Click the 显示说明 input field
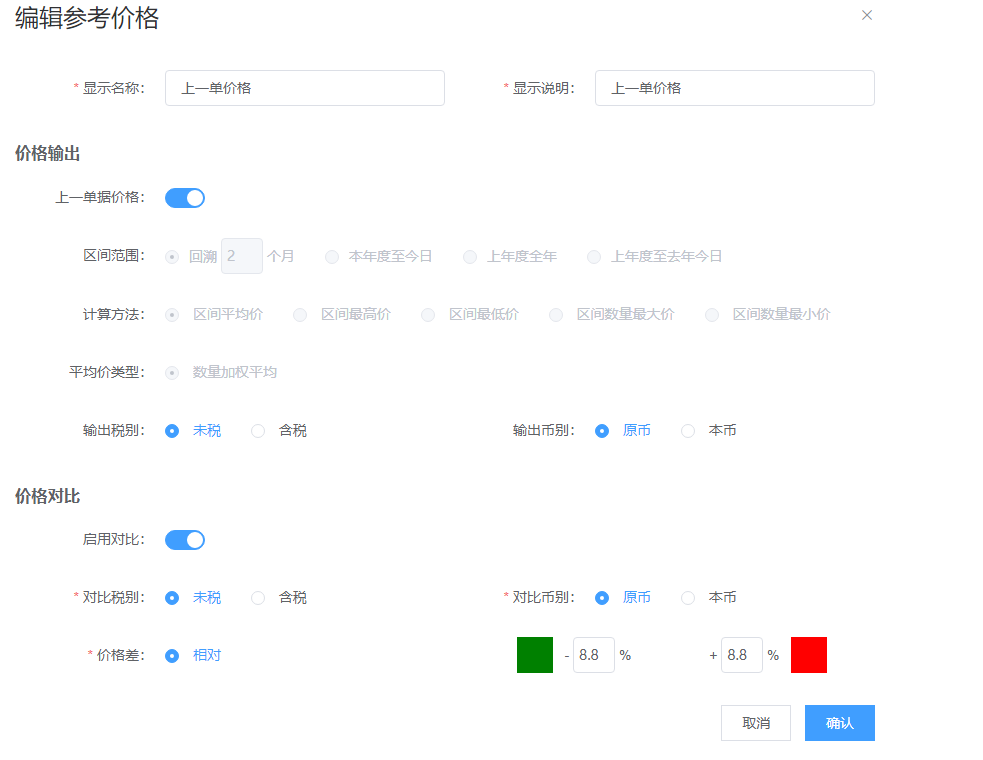 [x=734, y=88]
